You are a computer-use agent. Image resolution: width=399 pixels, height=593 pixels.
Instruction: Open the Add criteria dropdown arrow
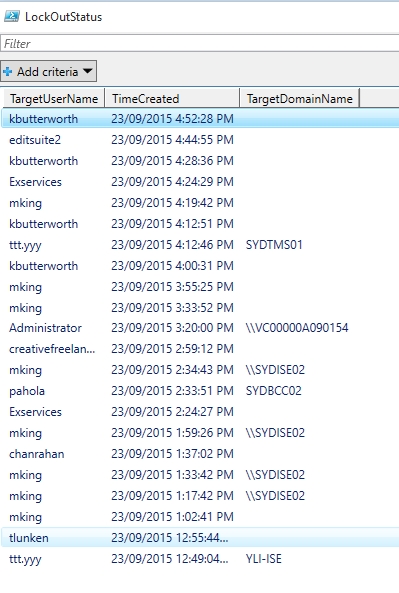coord(87,71)
